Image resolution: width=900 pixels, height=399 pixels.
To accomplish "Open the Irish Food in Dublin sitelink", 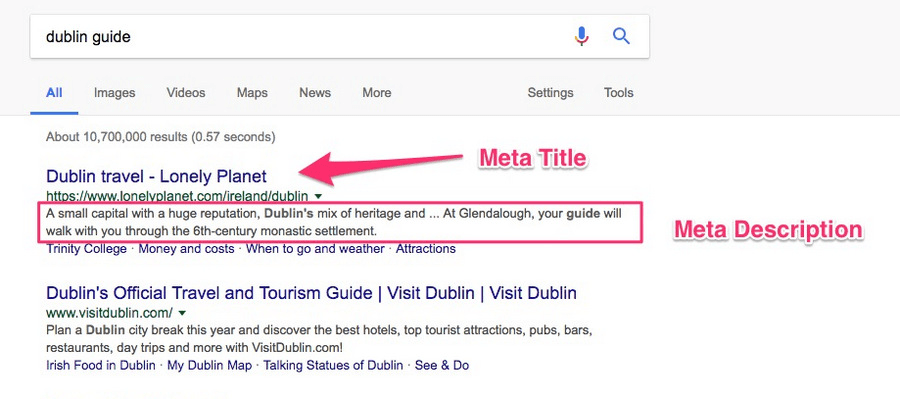I will [x=100, y=366].
